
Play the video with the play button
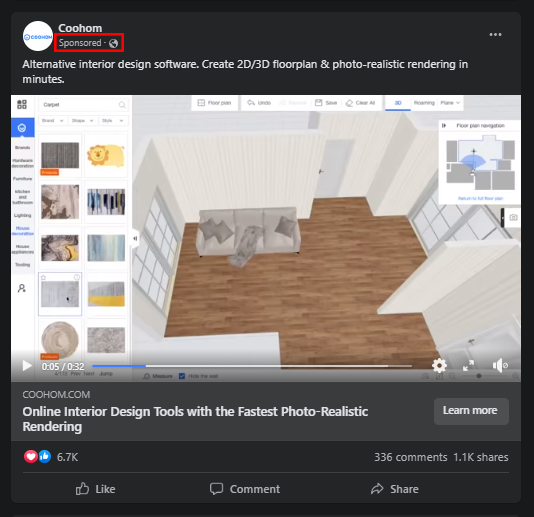pyautogui.click(x=27, y=366)
